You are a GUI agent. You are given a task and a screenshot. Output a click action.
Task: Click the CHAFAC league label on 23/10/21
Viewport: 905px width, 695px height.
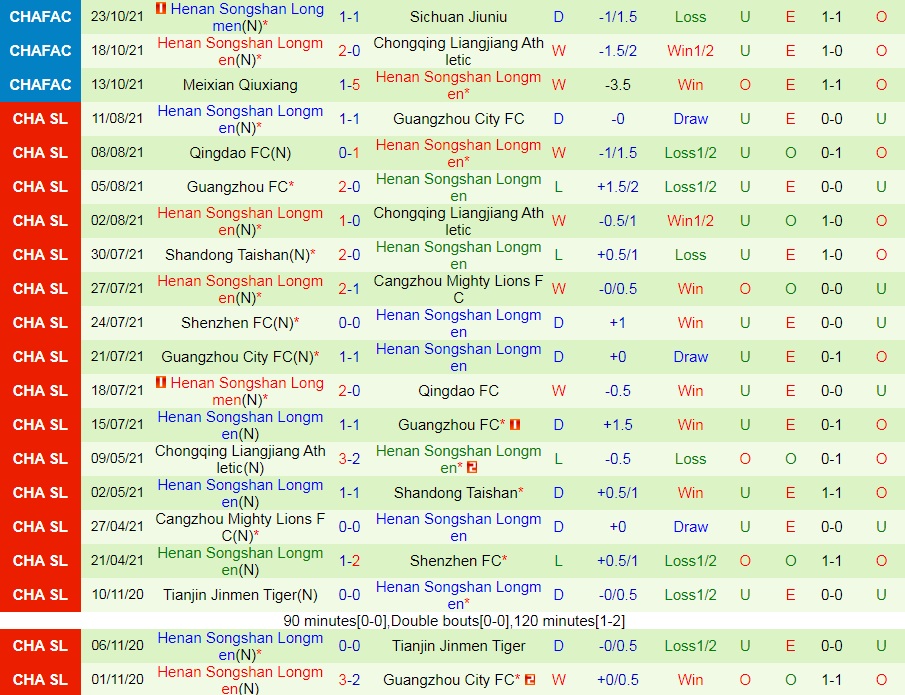coord(40,17)
